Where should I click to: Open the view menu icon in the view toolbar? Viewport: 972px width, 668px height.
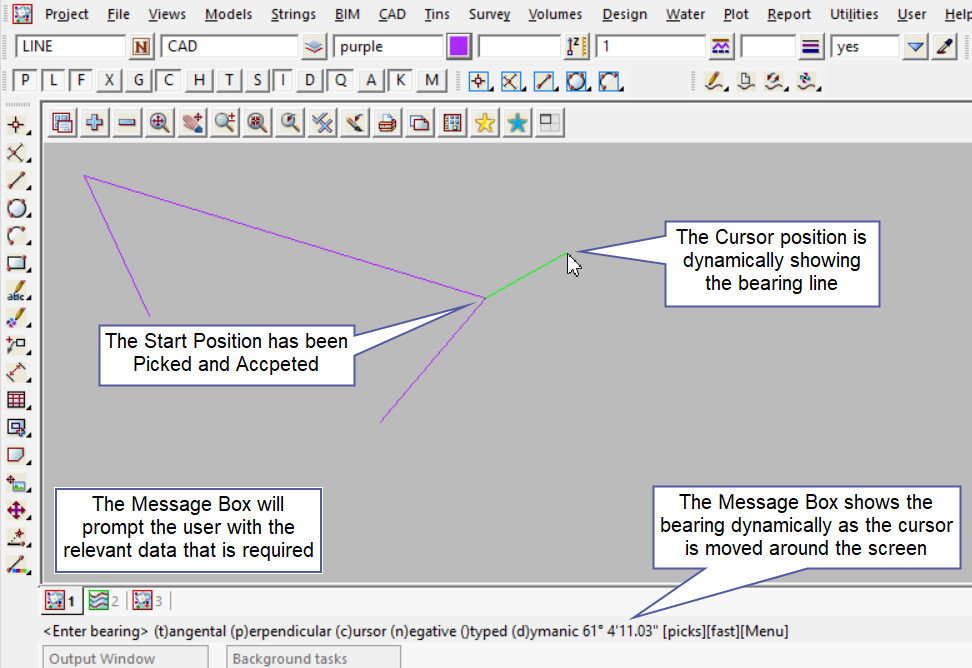click(x=62, y=123)
